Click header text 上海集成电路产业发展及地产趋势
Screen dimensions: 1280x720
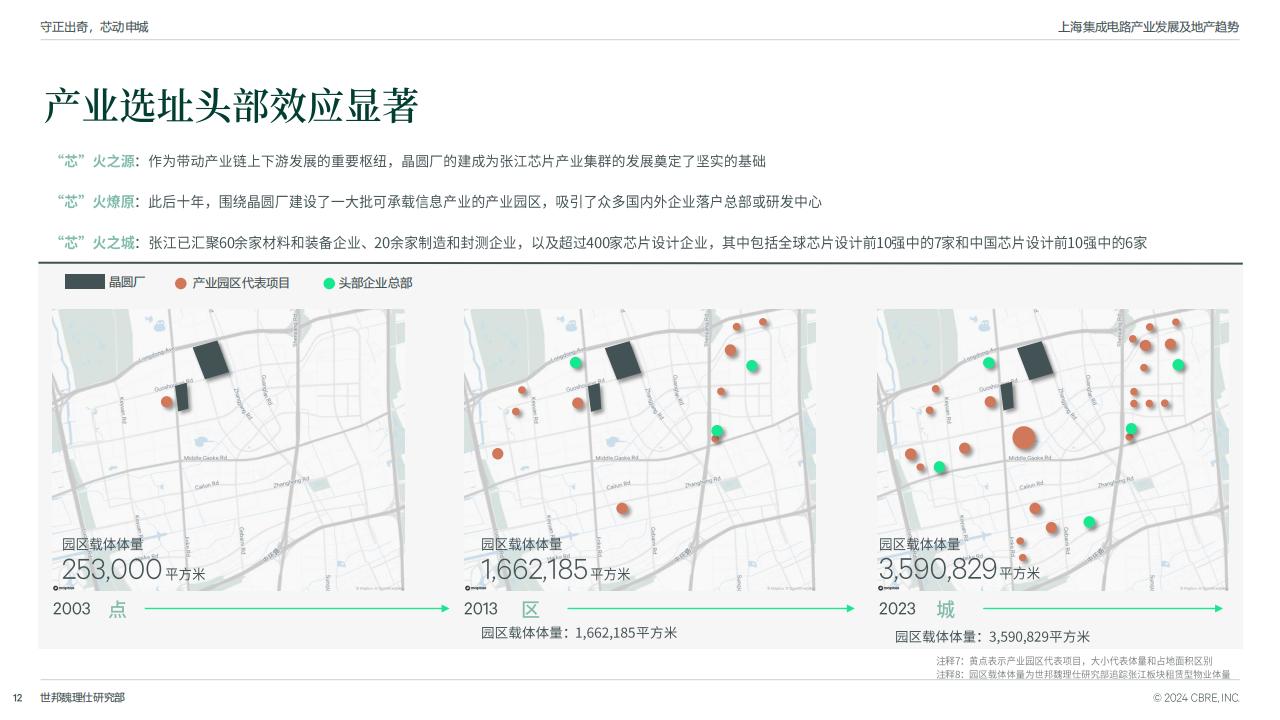(x=1148, y=27)
